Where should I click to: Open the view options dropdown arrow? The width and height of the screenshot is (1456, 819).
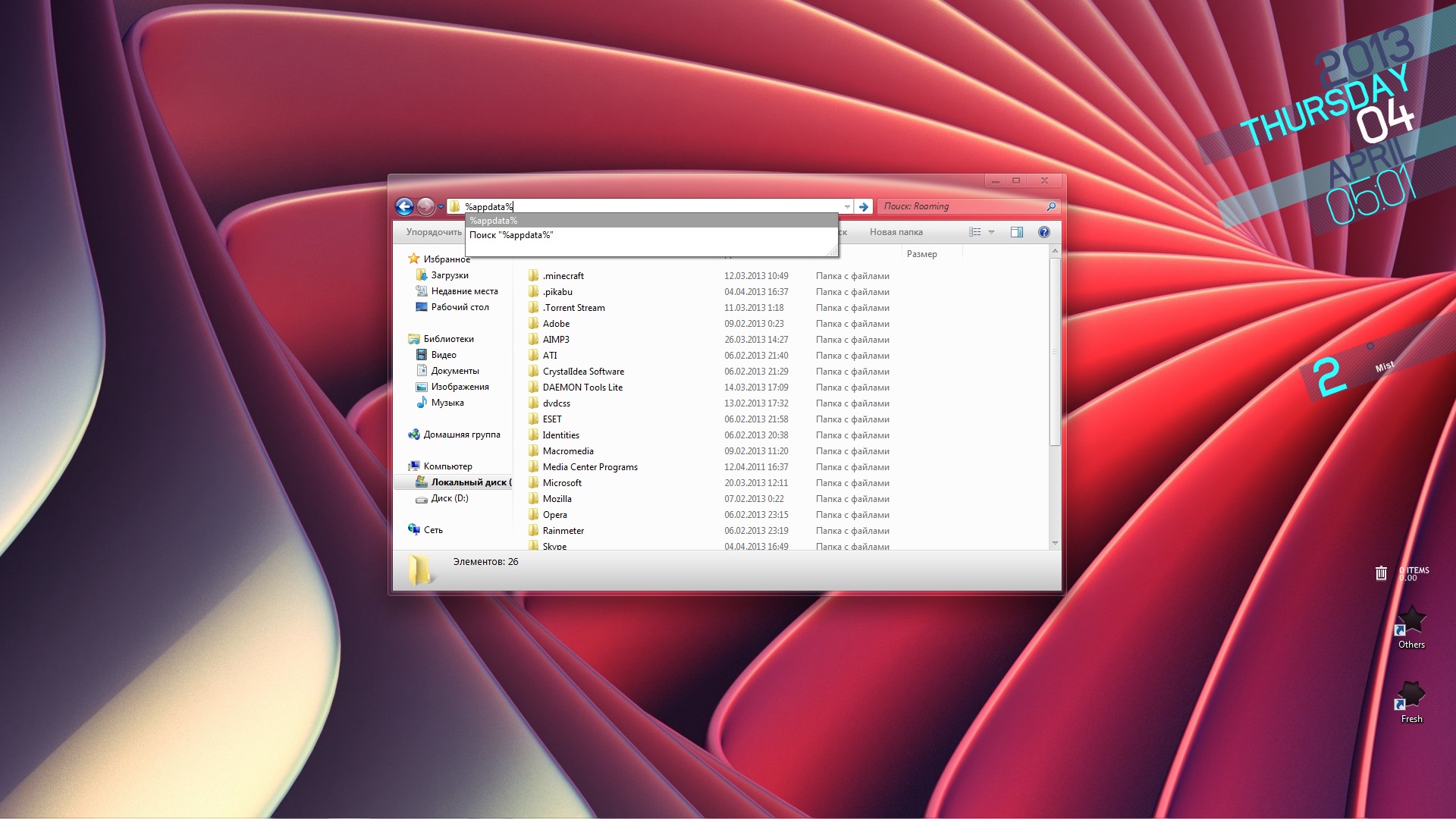point(991,233)
